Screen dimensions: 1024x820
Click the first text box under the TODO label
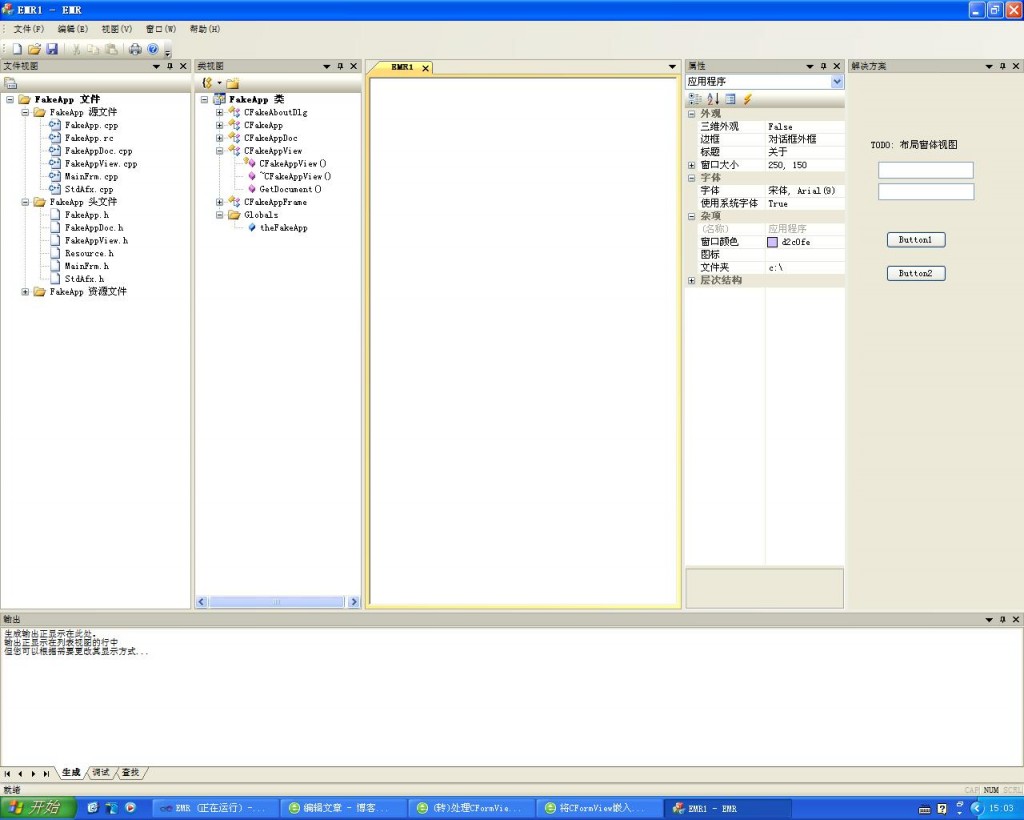coord(925,170)
